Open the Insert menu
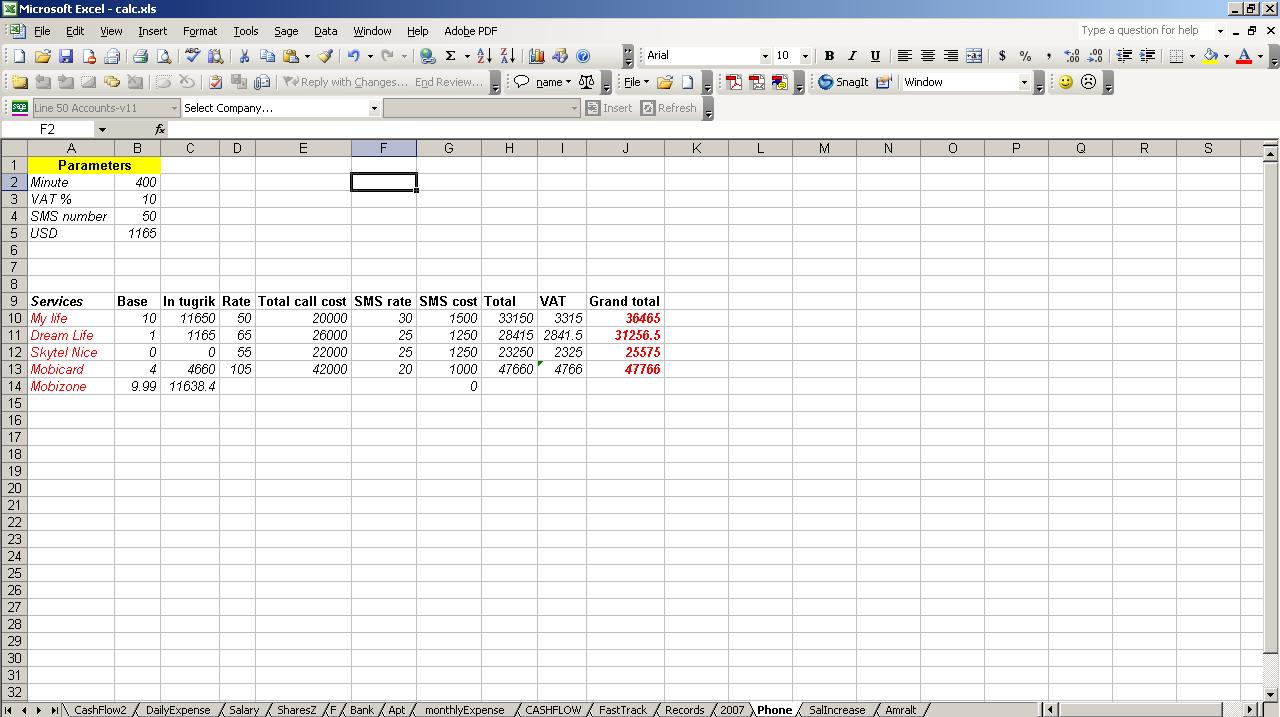 coord(152,31)
